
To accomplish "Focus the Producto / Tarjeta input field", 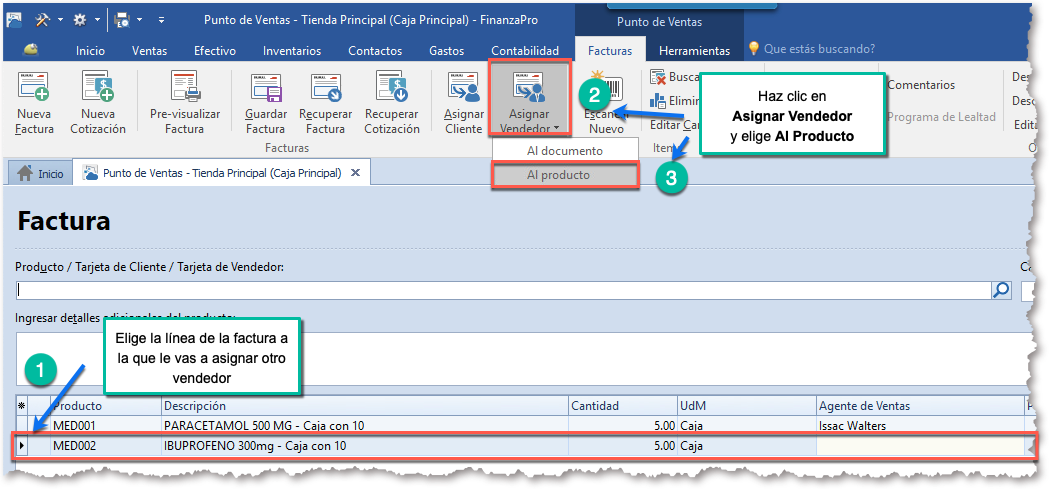I will (503, 290).
